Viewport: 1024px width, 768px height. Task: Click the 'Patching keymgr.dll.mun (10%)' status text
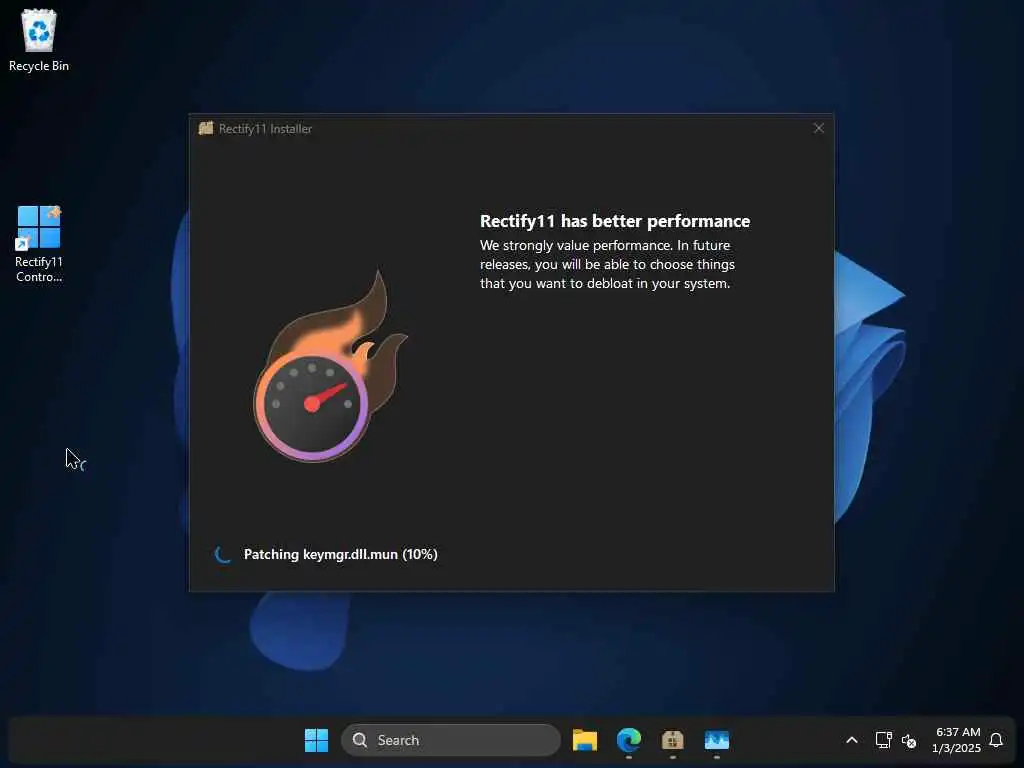click(340, 554)
